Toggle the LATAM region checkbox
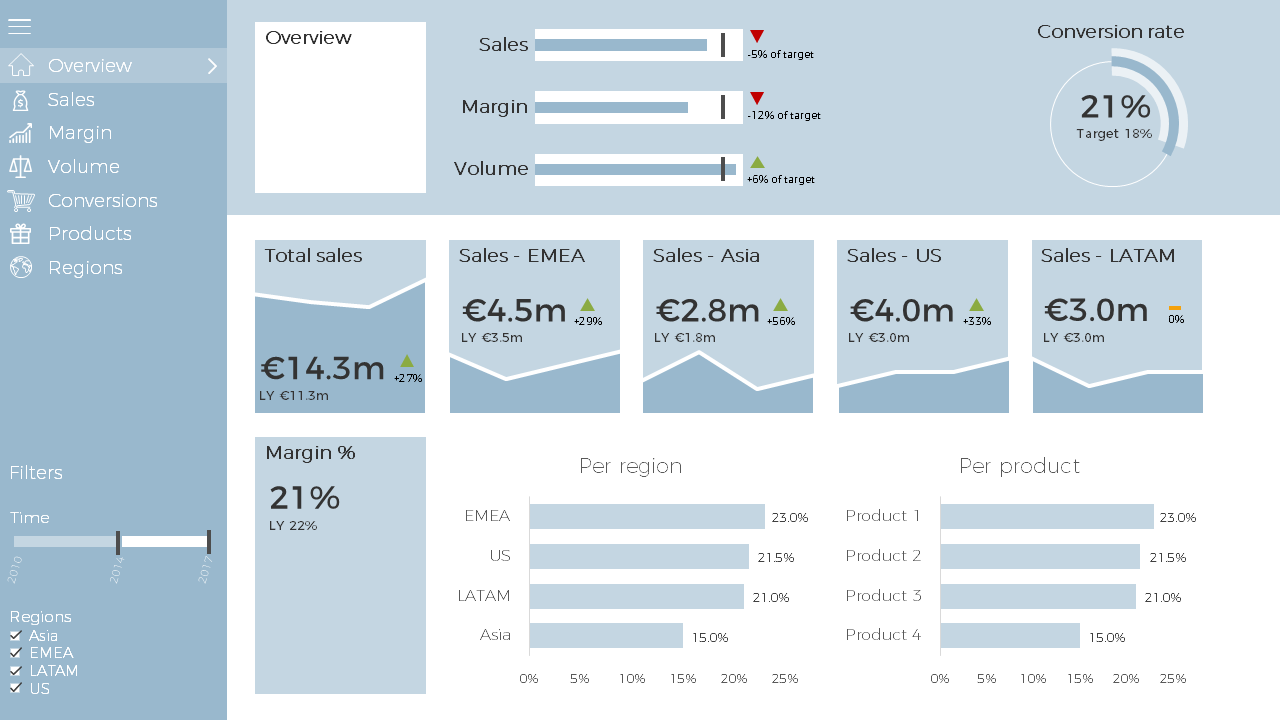This screenshot has width=1280, height=720. tap(15, 671)
